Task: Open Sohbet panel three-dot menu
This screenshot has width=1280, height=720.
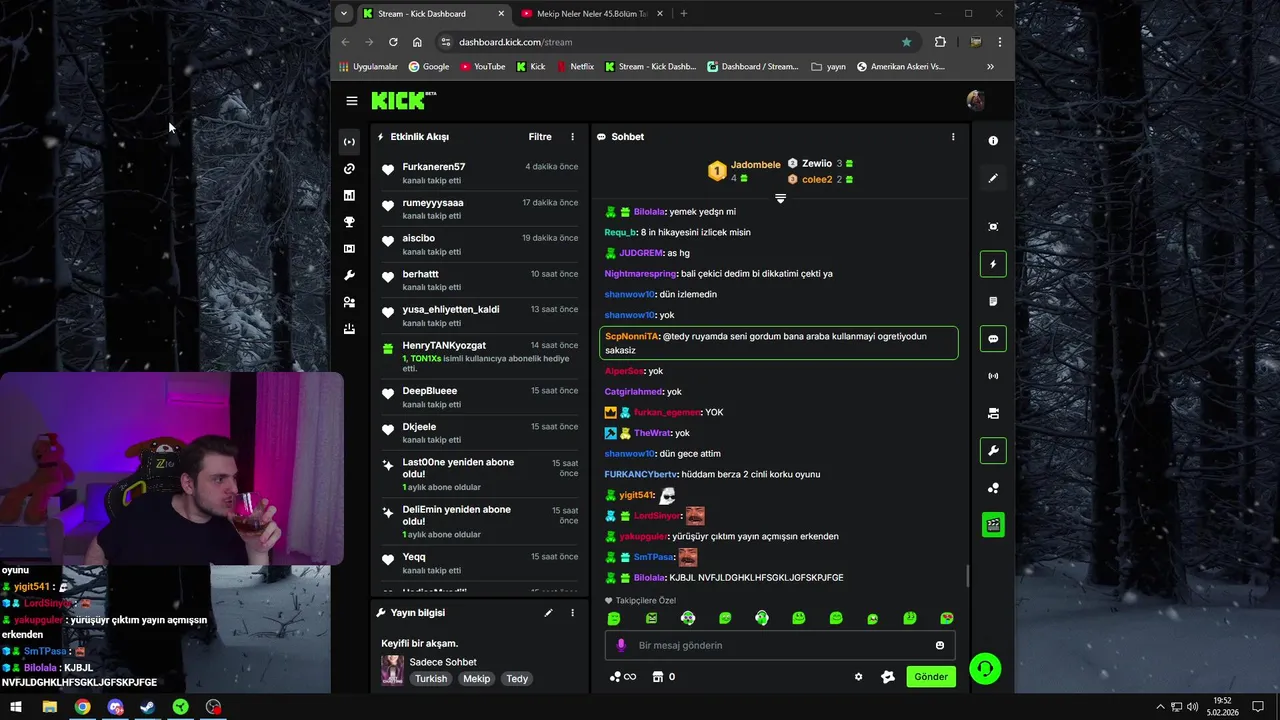Action: tap(953, 137)
